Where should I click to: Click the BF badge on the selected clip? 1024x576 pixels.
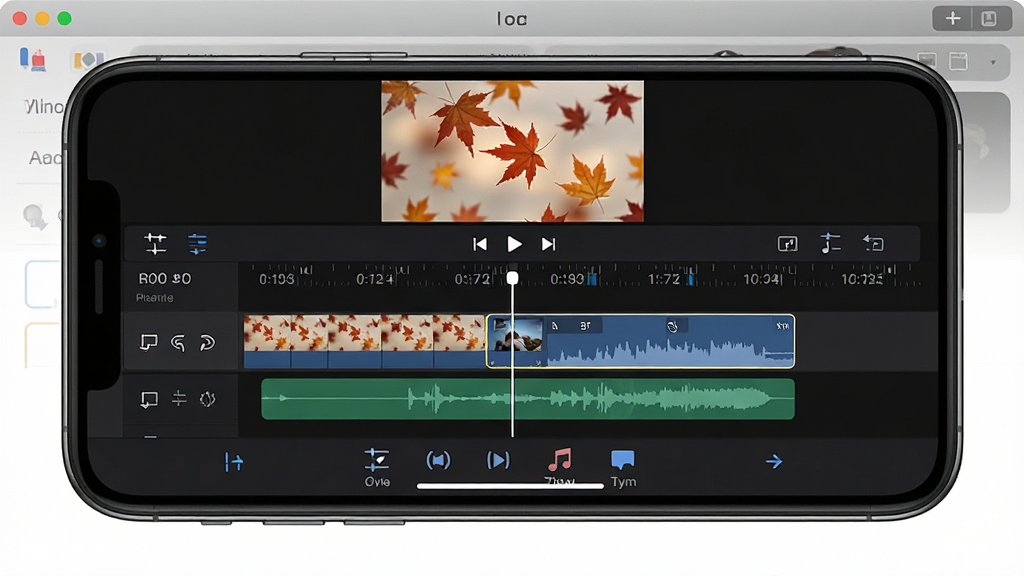click(586, 326)
